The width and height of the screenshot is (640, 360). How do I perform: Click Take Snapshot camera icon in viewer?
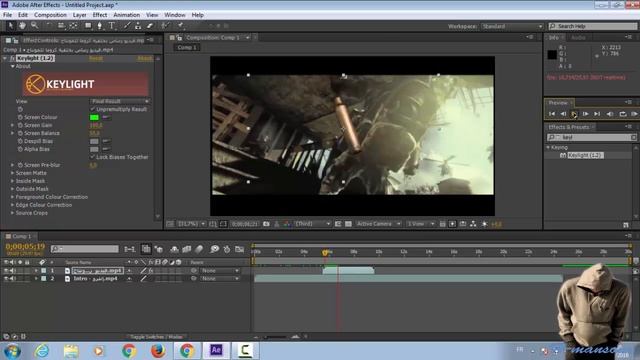[x=266, y=224]
